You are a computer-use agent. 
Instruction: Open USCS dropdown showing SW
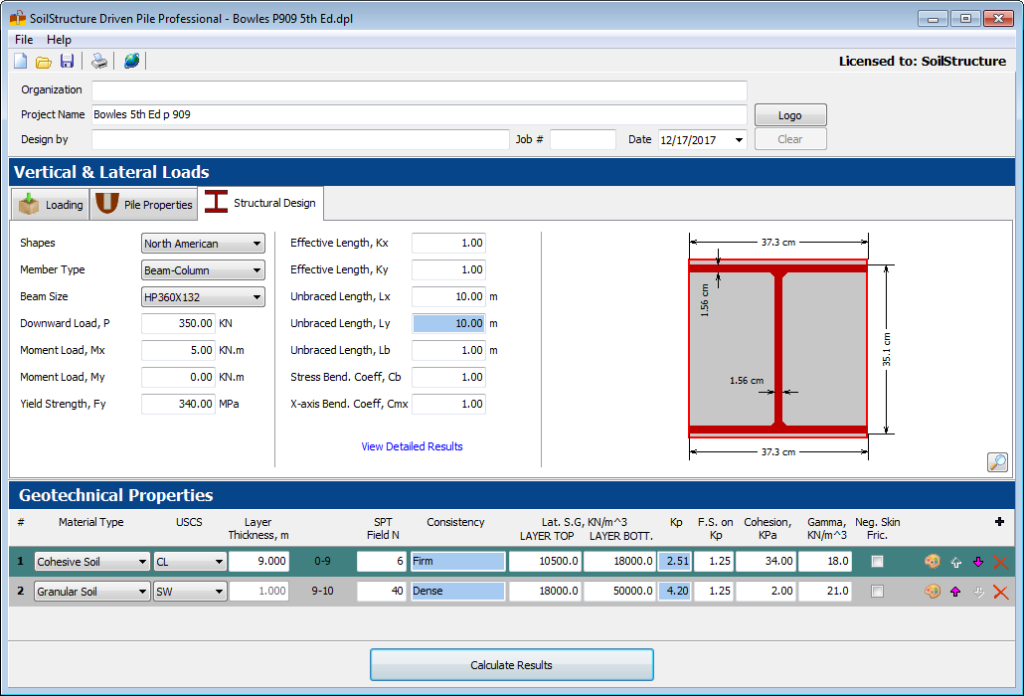pos(190,592)
